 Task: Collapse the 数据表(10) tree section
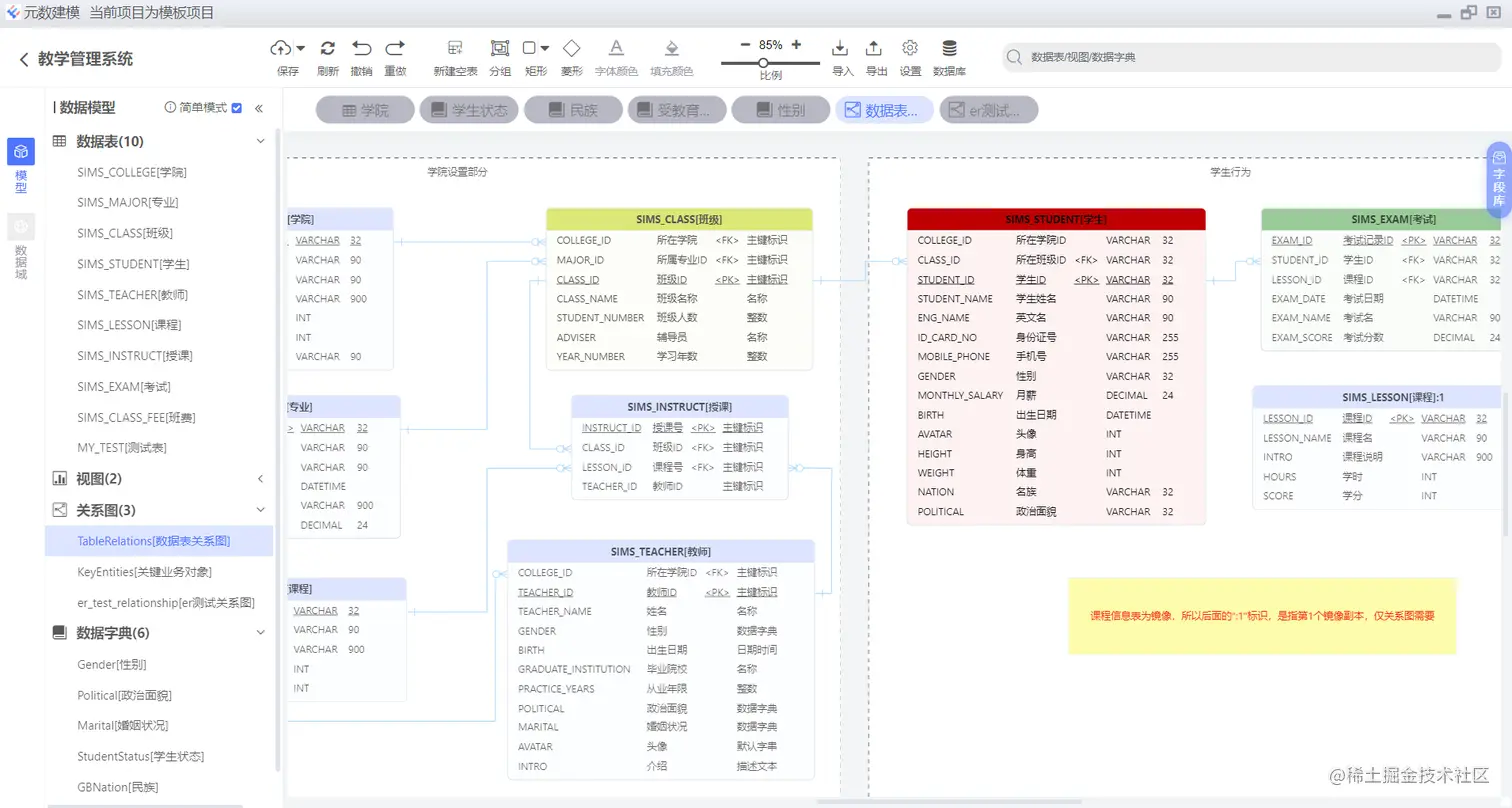point(261,142)
